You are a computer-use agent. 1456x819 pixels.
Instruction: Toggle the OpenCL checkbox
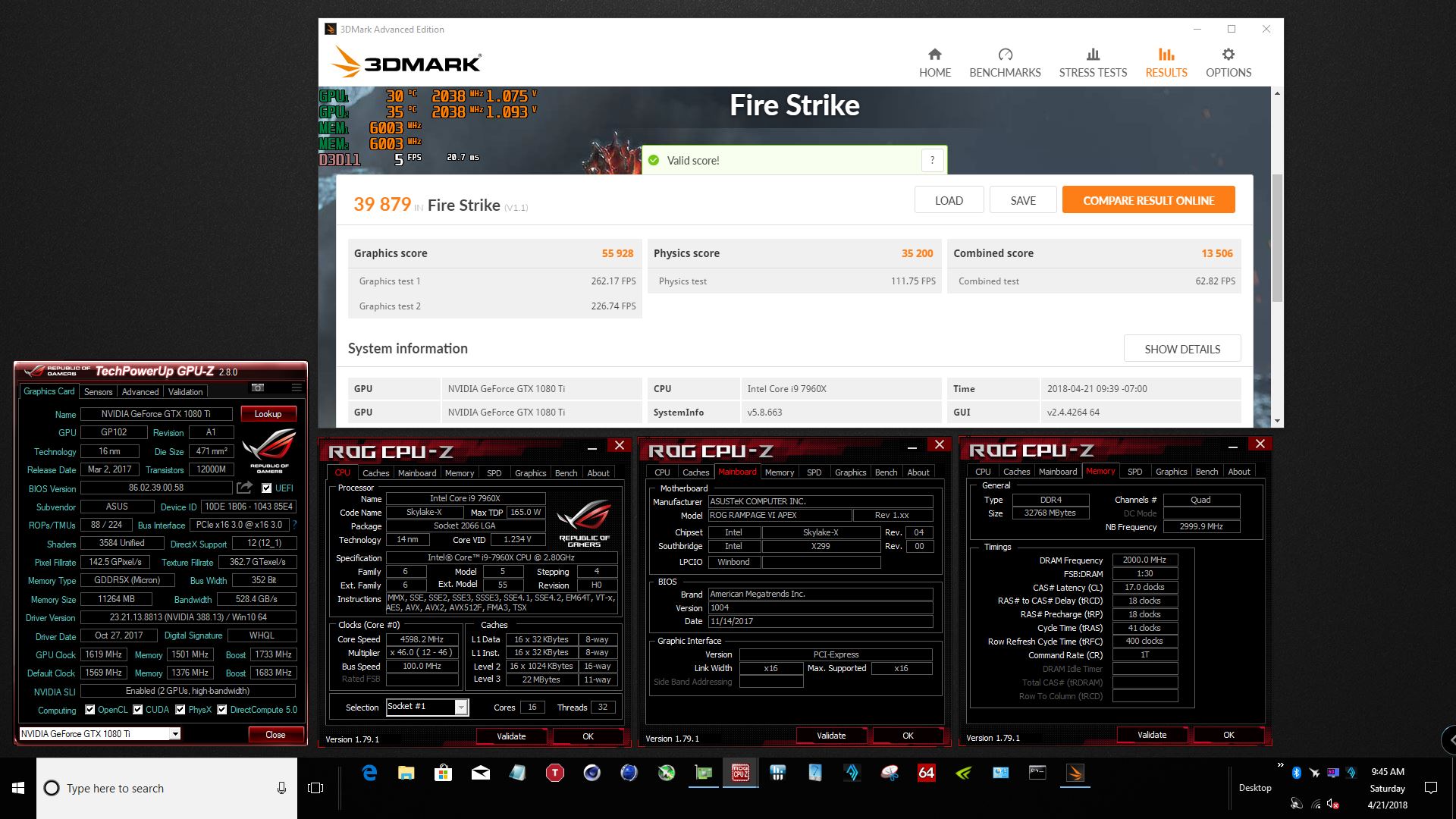point(90,710)
